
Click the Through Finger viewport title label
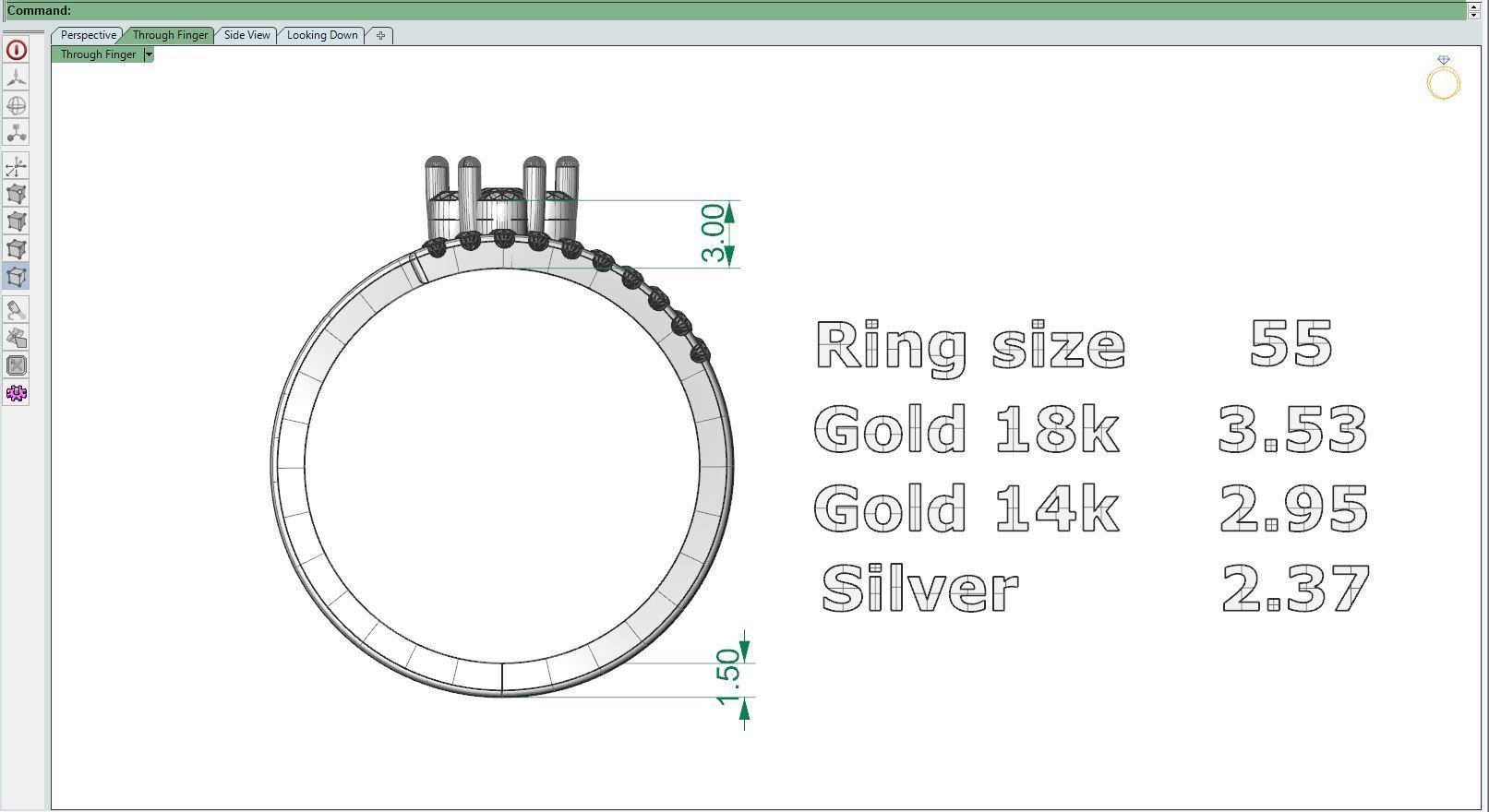pyautogui.click(x=98, y=54)
